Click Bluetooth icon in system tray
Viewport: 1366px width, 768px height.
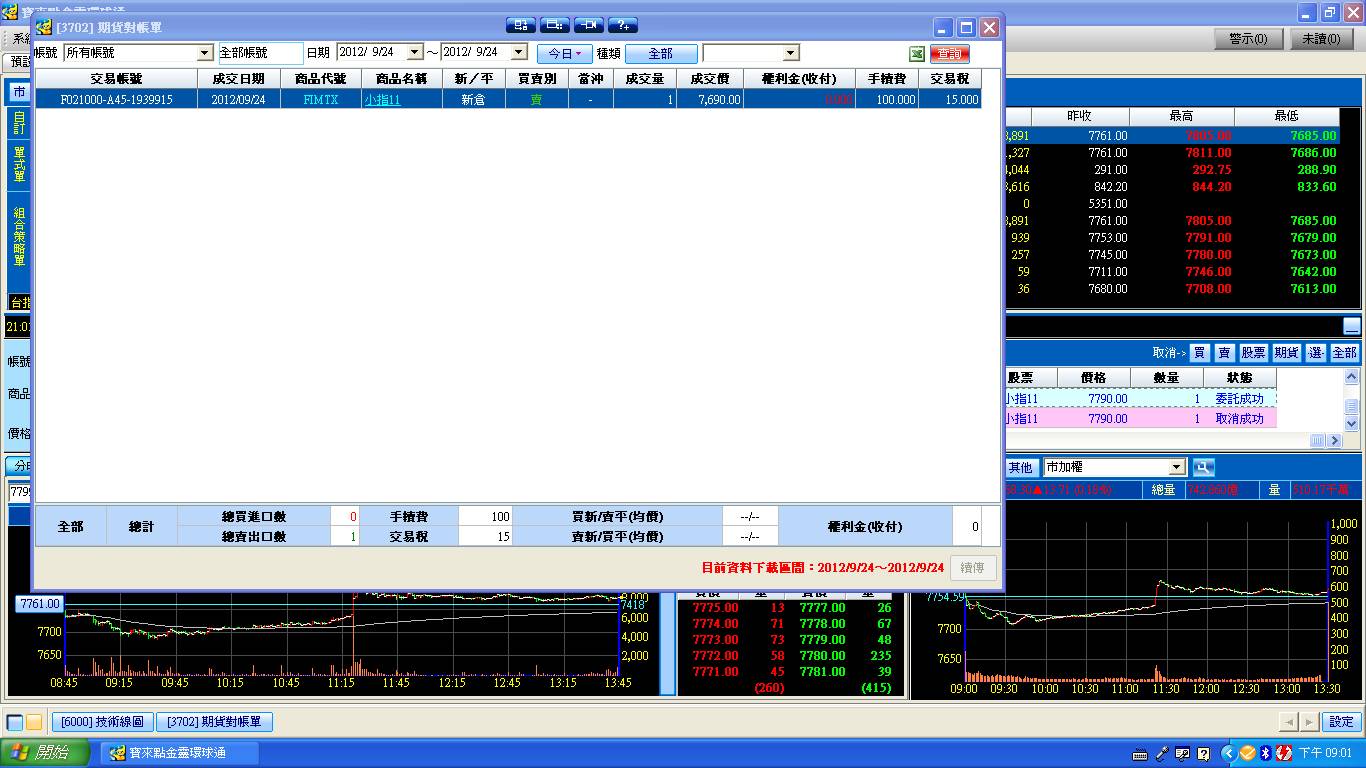point(1265,753)
